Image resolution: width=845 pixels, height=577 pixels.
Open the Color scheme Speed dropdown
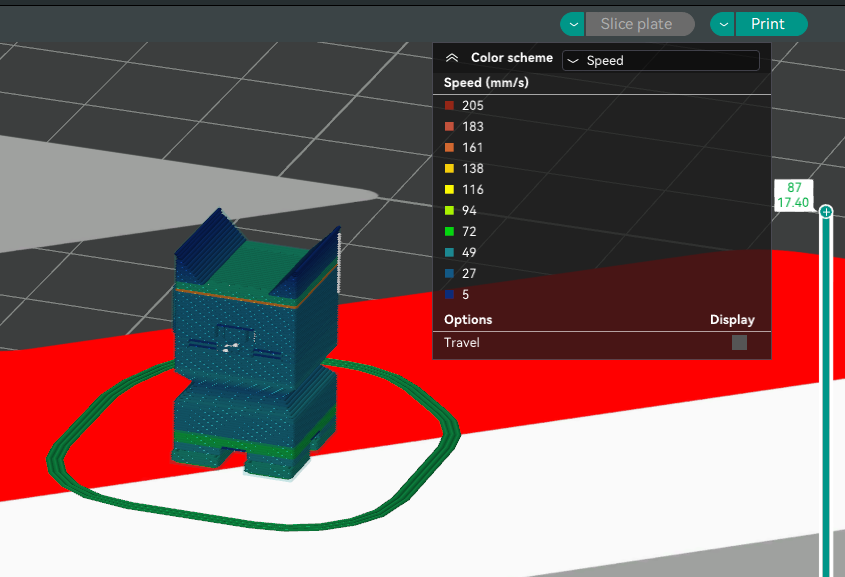[x=661, y=60]
